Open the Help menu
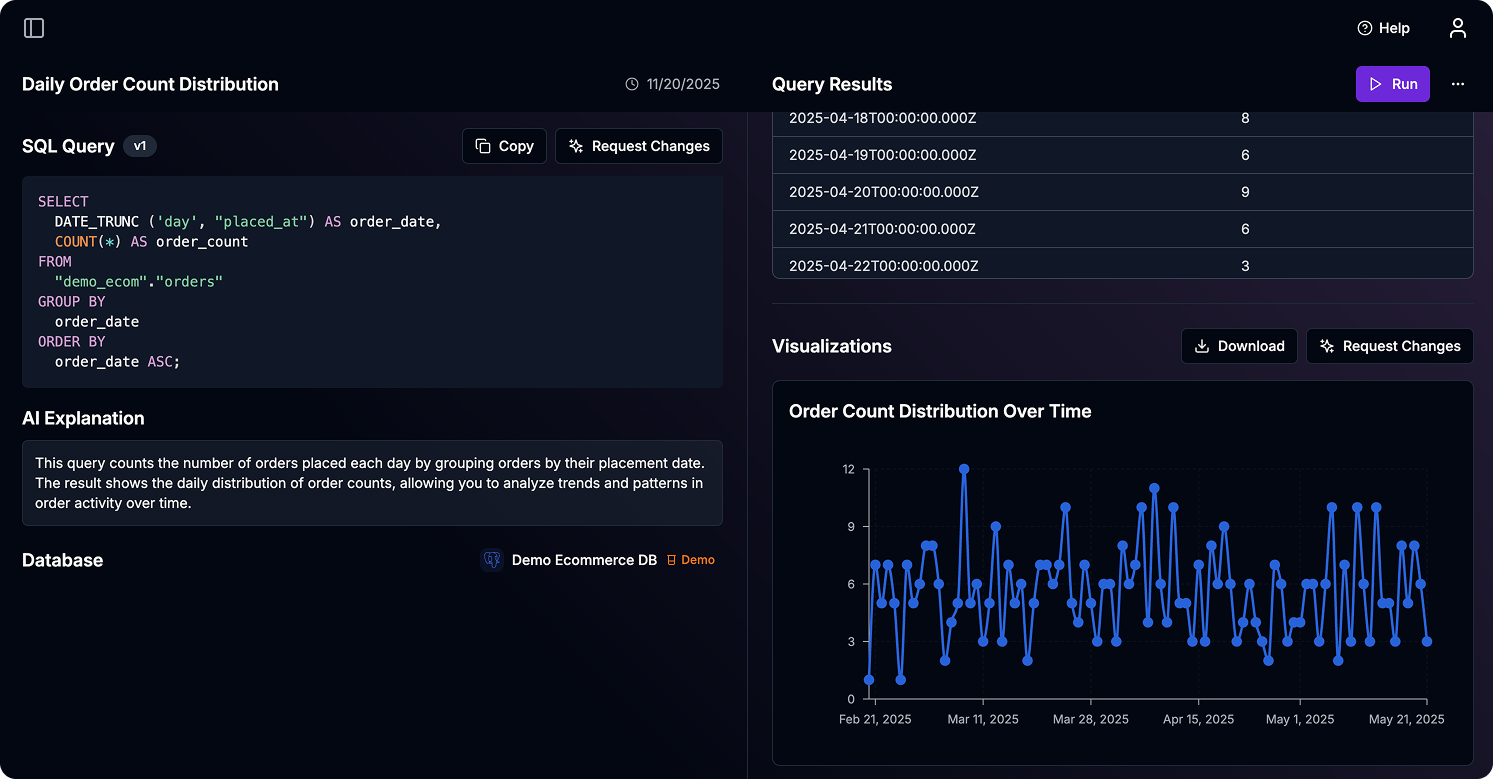The height and width of the screenshot is (779, 1493). [1383, 28]
